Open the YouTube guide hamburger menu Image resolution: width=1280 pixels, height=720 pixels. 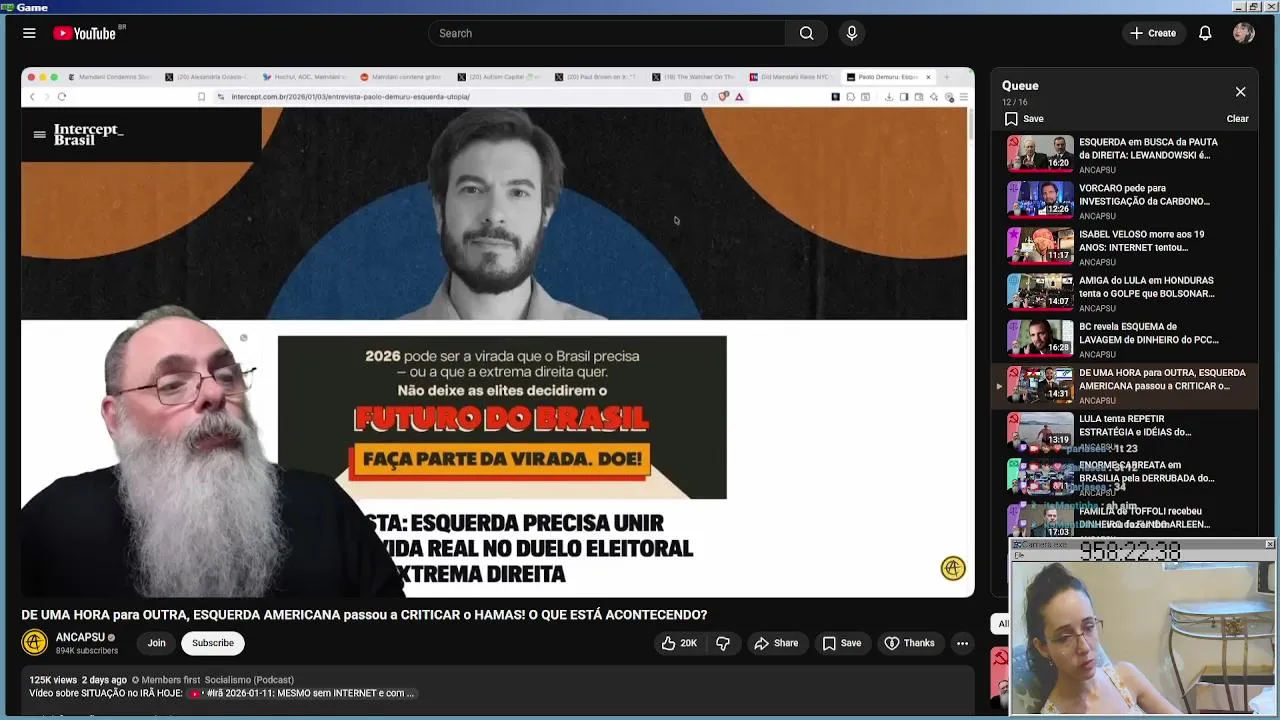pos(29,33)
